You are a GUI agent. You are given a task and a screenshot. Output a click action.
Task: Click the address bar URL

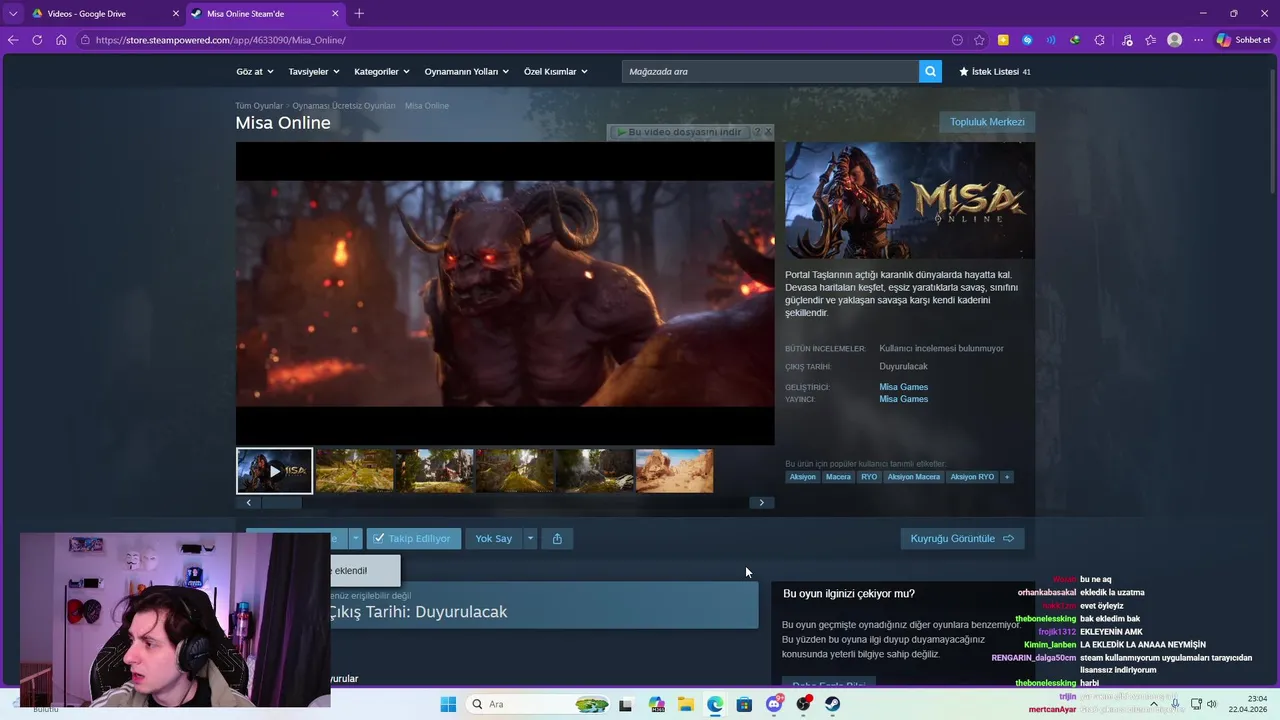click(221, 40)
